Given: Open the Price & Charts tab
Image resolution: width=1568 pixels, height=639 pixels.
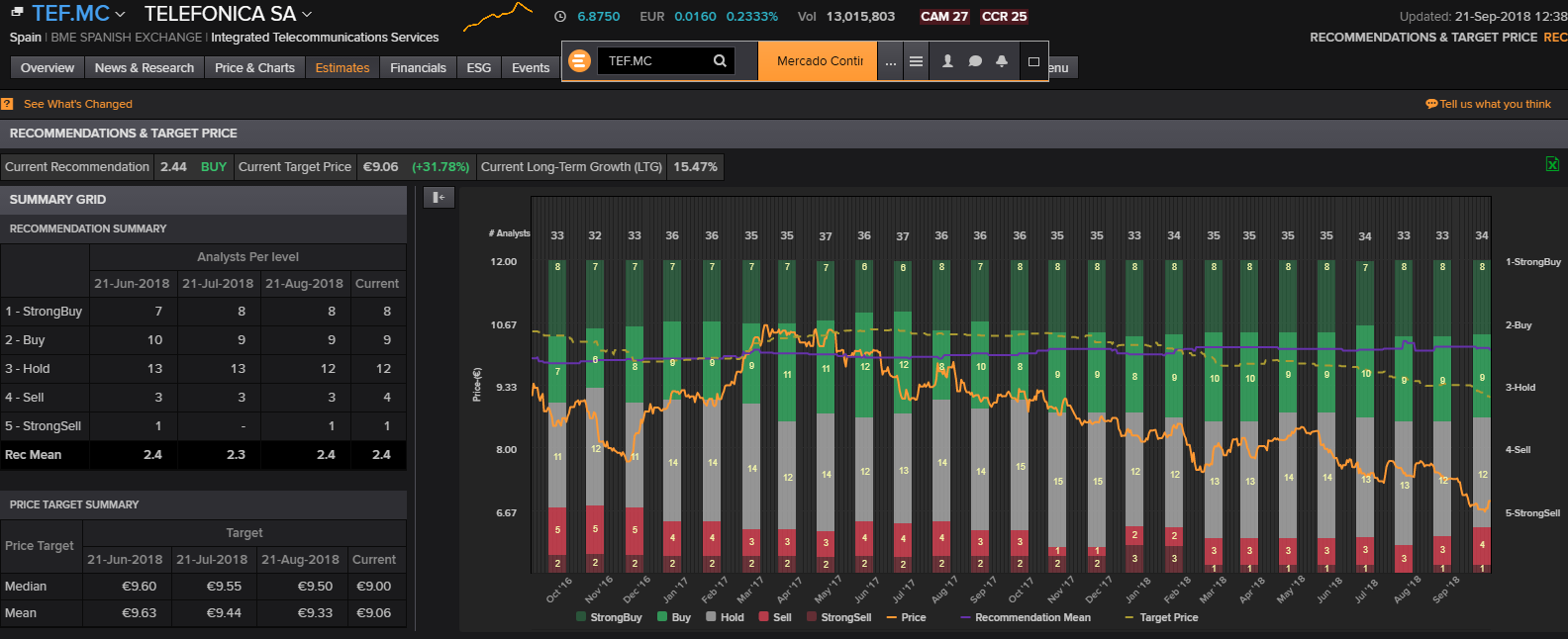Looking at the screenshot, I should [x=254, y=67].
